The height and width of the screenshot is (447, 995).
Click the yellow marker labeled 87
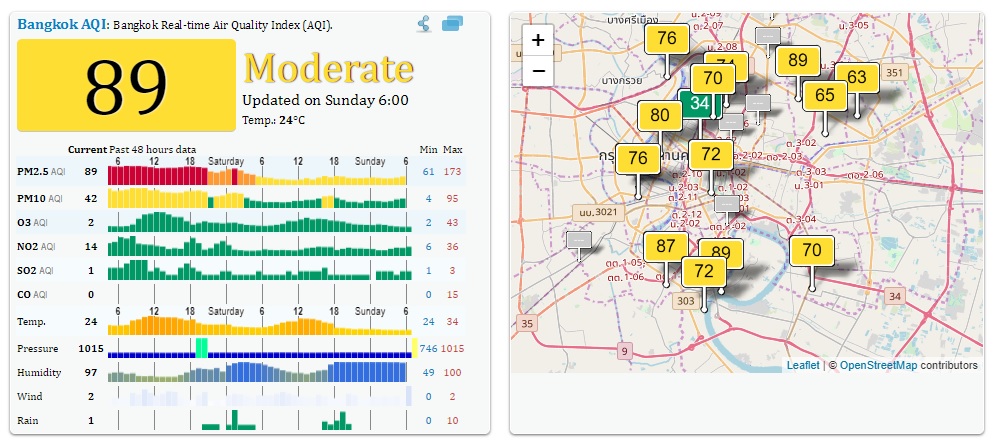(666, 247)
